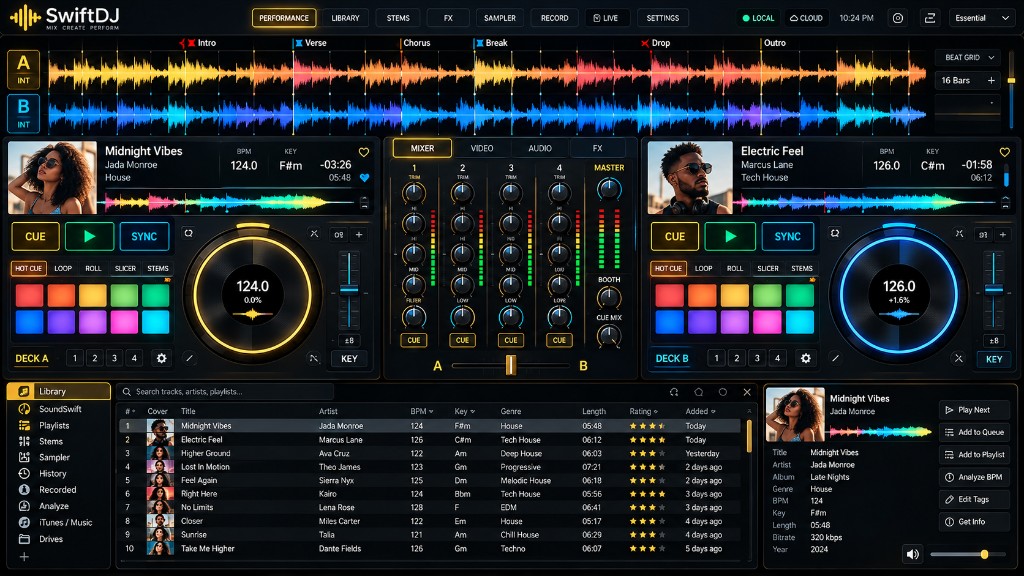Add a beat grid bar with plus
This screenshot has width=1024, height=576.
(x=991, y=80)
